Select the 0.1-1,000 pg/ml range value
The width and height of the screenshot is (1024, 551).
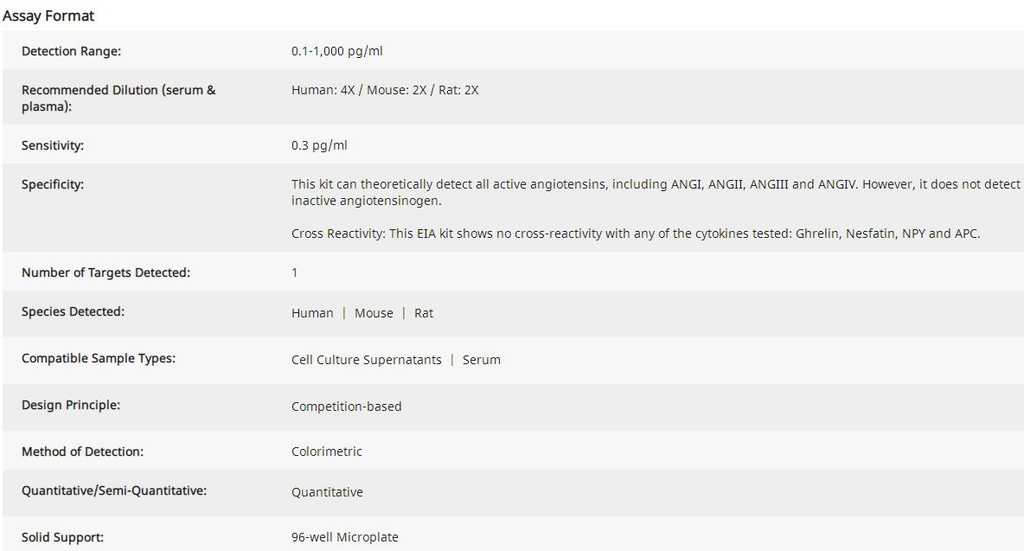pos(336,51)
